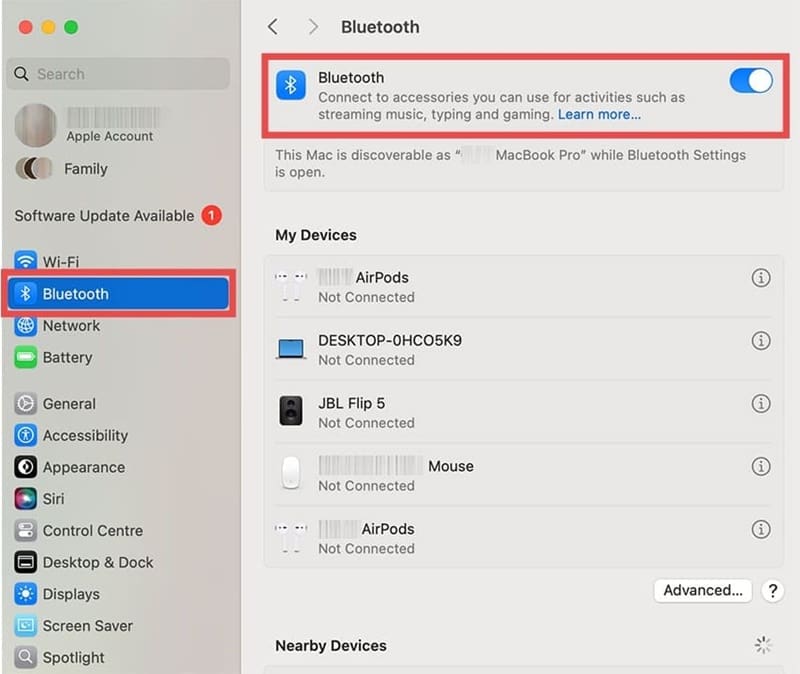Select Wi-Fi in the sidebar
The height and width of the screenshot is (674, 800).
pos(61,262)
